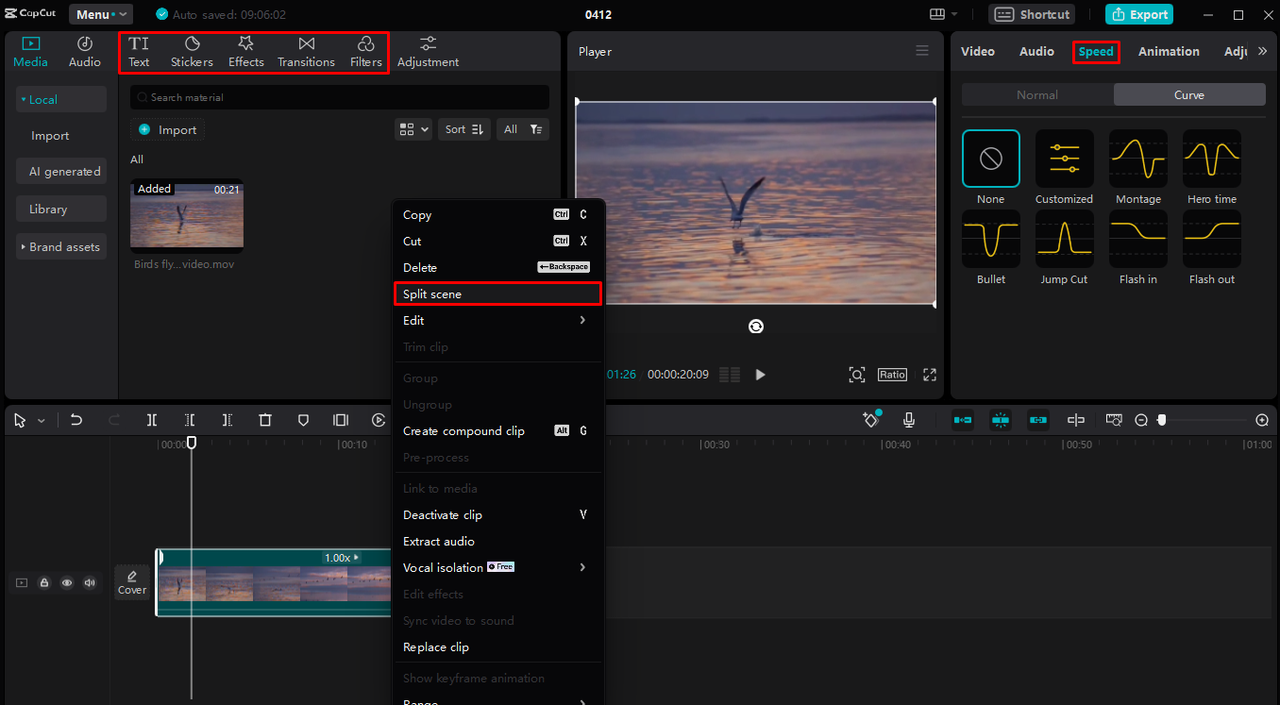Viewport: 1280px width, 705px height.
Task: Hide the video track with eye icon
Action: (x=67, y=582)
